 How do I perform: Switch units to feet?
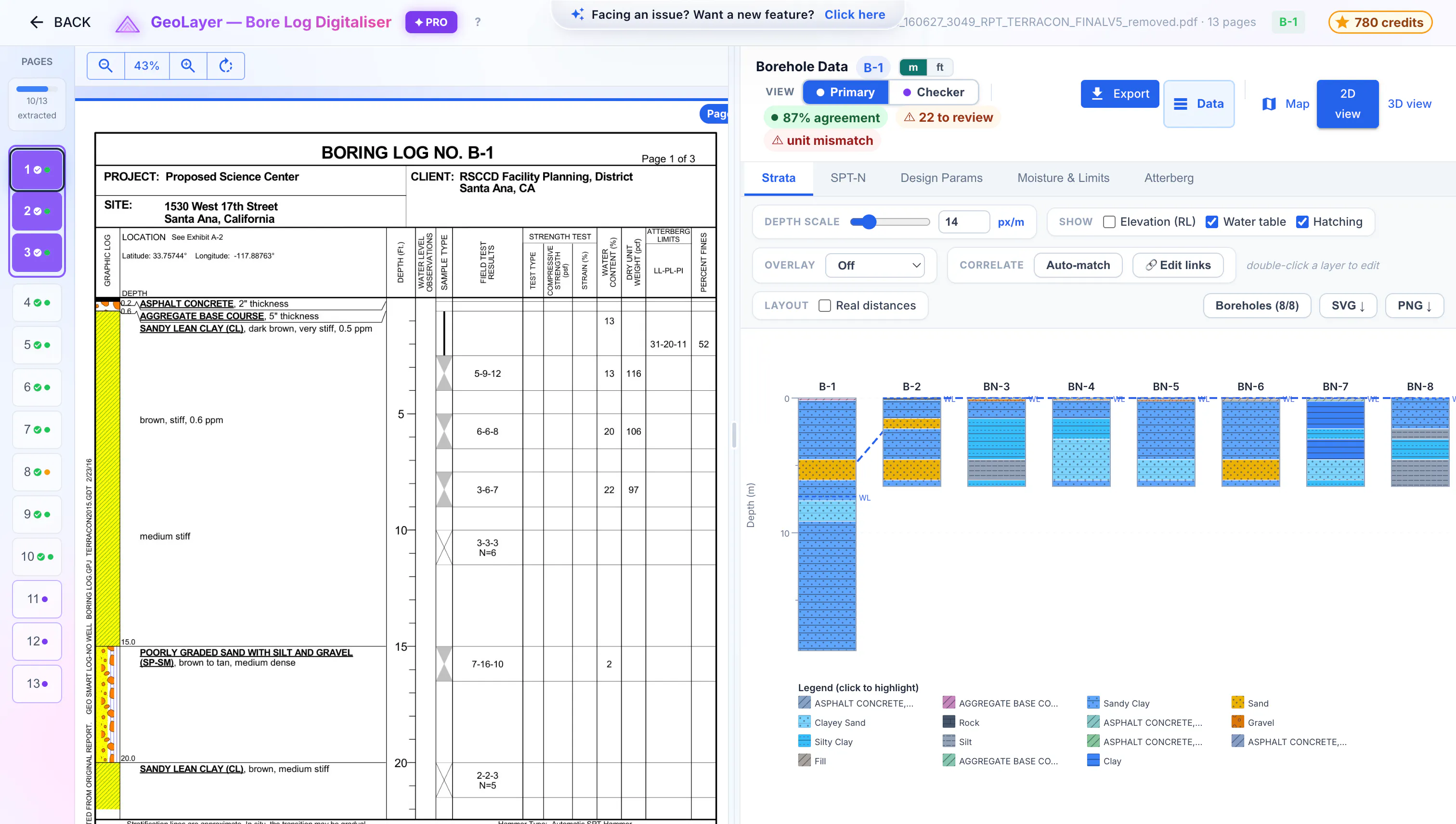tap(940, 67)
